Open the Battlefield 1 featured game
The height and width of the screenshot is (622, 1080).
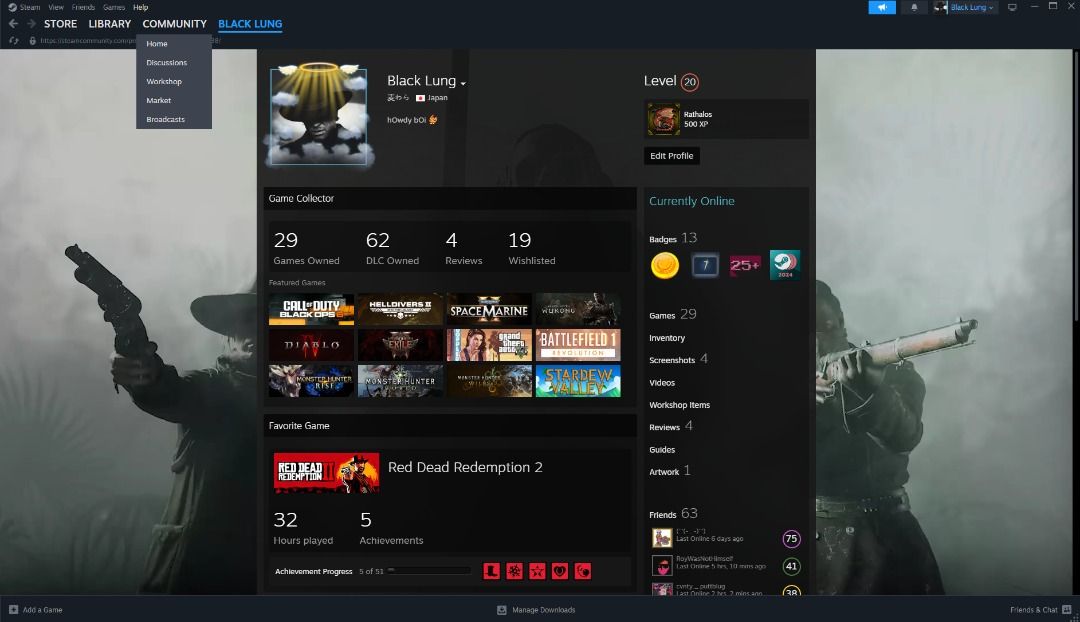(x=578, y=345)
